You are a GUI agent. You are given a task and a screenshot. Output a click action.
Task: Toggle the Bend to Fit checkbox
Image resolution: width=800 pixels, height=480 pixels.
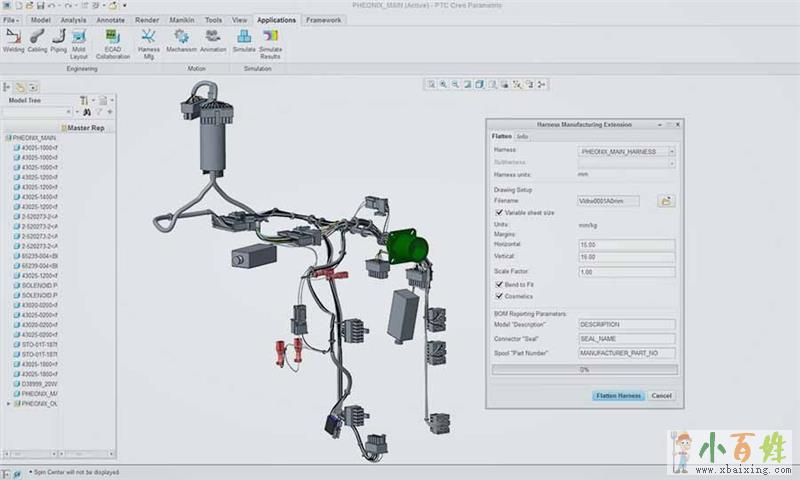coord(499,285)
